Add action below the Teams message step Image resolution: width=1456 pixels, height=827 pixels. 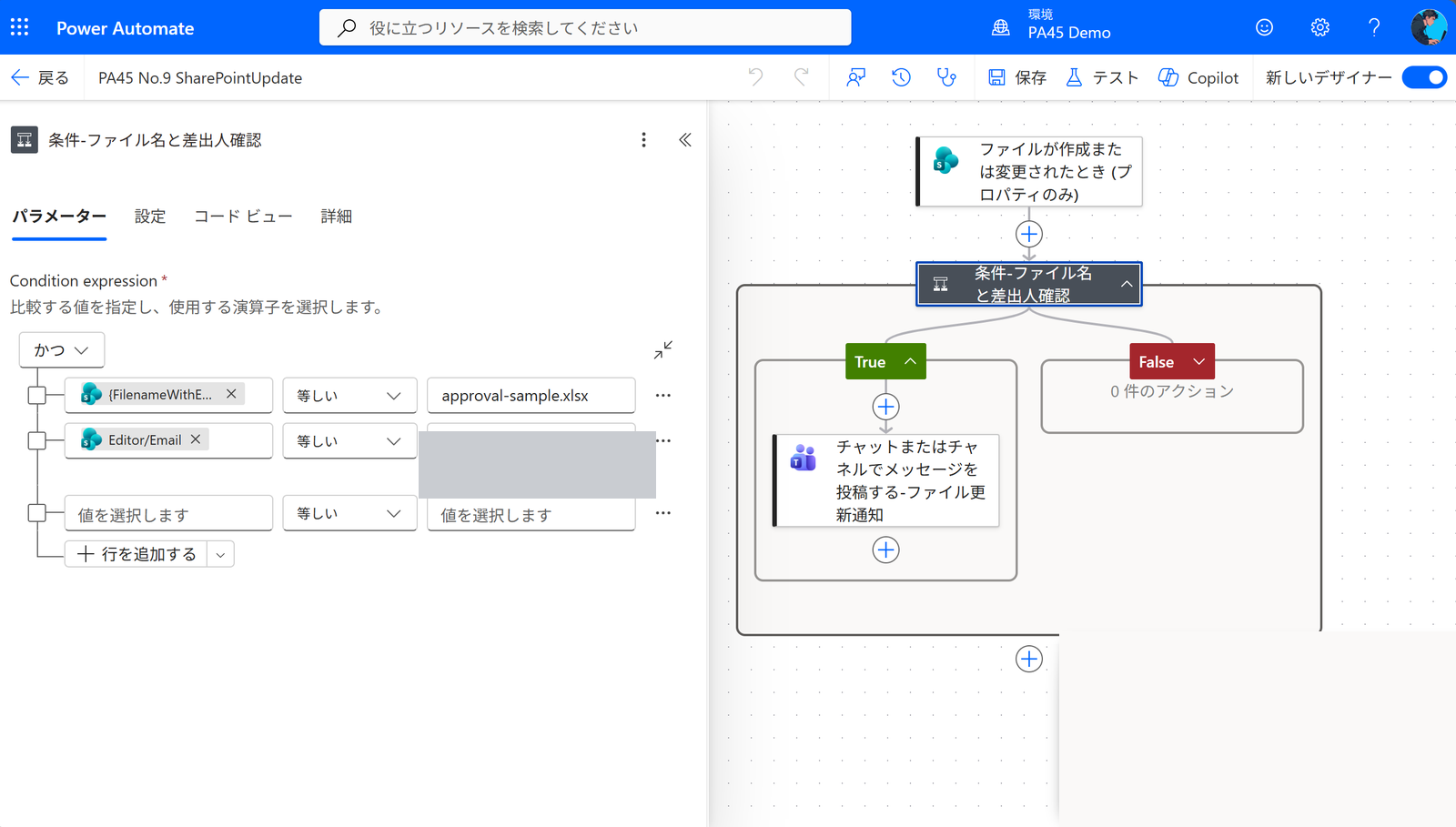[x=885, y=550]
